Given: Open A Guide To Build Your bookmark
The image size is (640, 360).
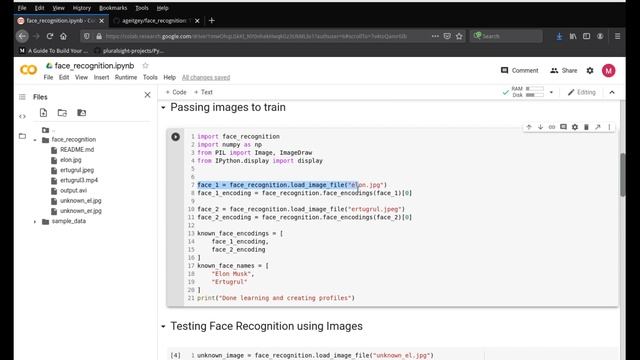Looking at the screenshot, I should tap(53, 51).
